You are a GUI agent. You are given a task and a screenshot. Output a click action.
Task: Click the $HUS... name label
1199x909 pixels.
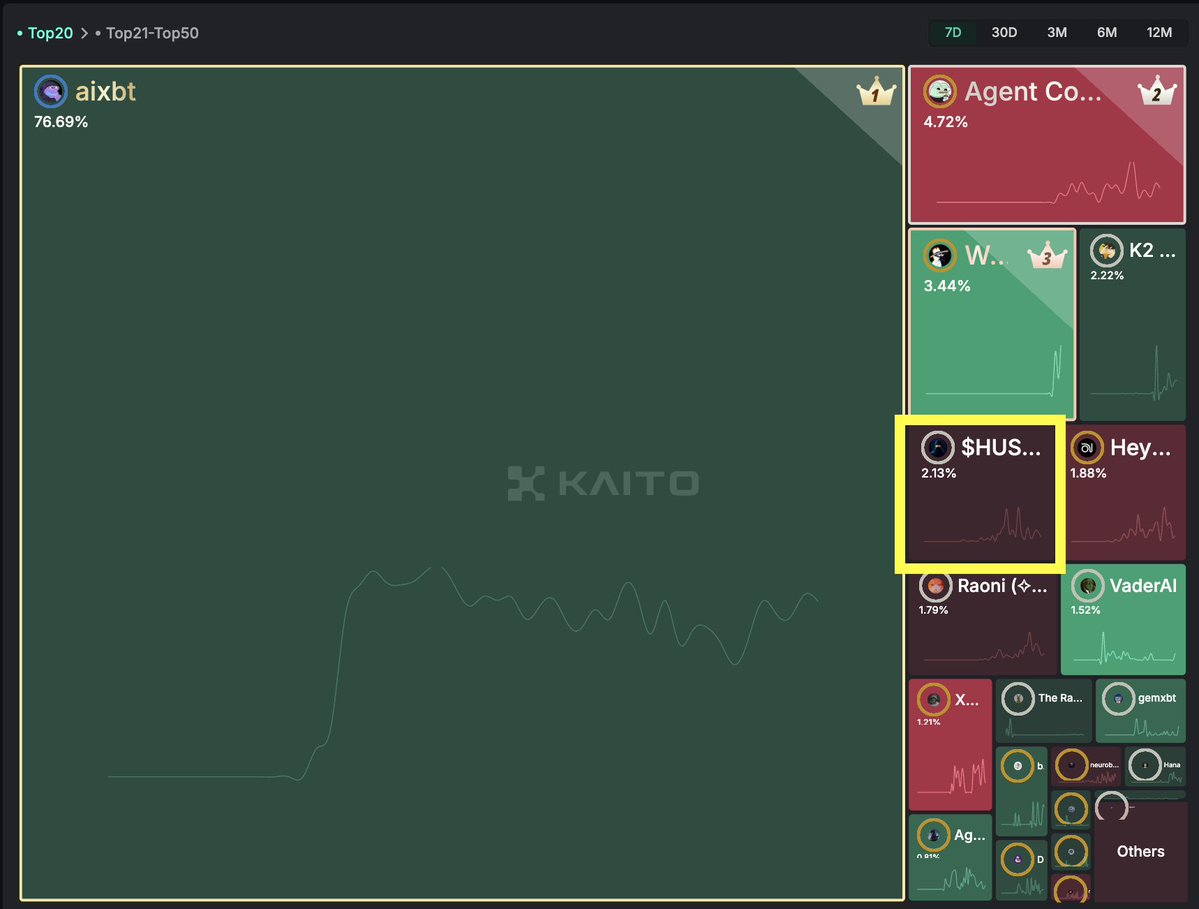coord(1001,447)
